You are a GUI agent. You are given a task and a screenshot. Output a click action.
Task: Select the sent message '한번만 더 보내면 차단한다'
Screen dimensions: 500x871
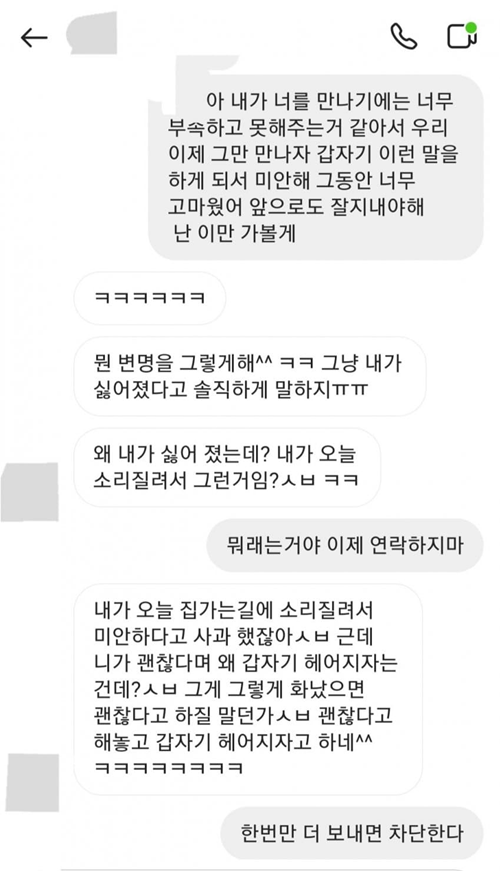351,833
